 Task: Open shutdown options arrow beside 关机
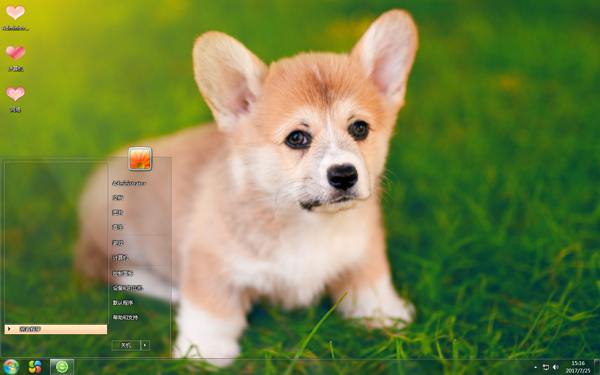[x=145, y=345]
